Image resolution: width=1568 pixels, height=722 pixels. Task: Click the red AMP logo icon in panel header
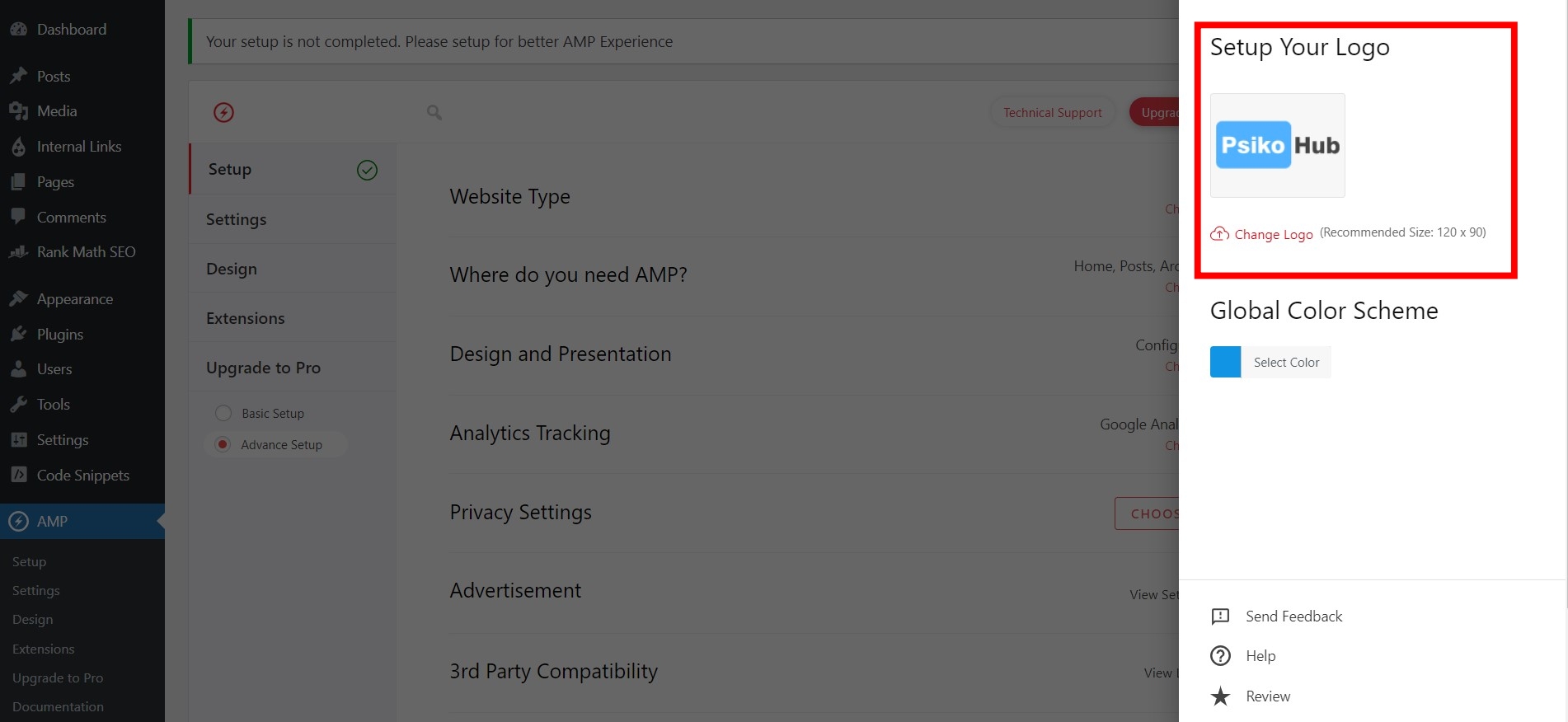pos(223,112)
